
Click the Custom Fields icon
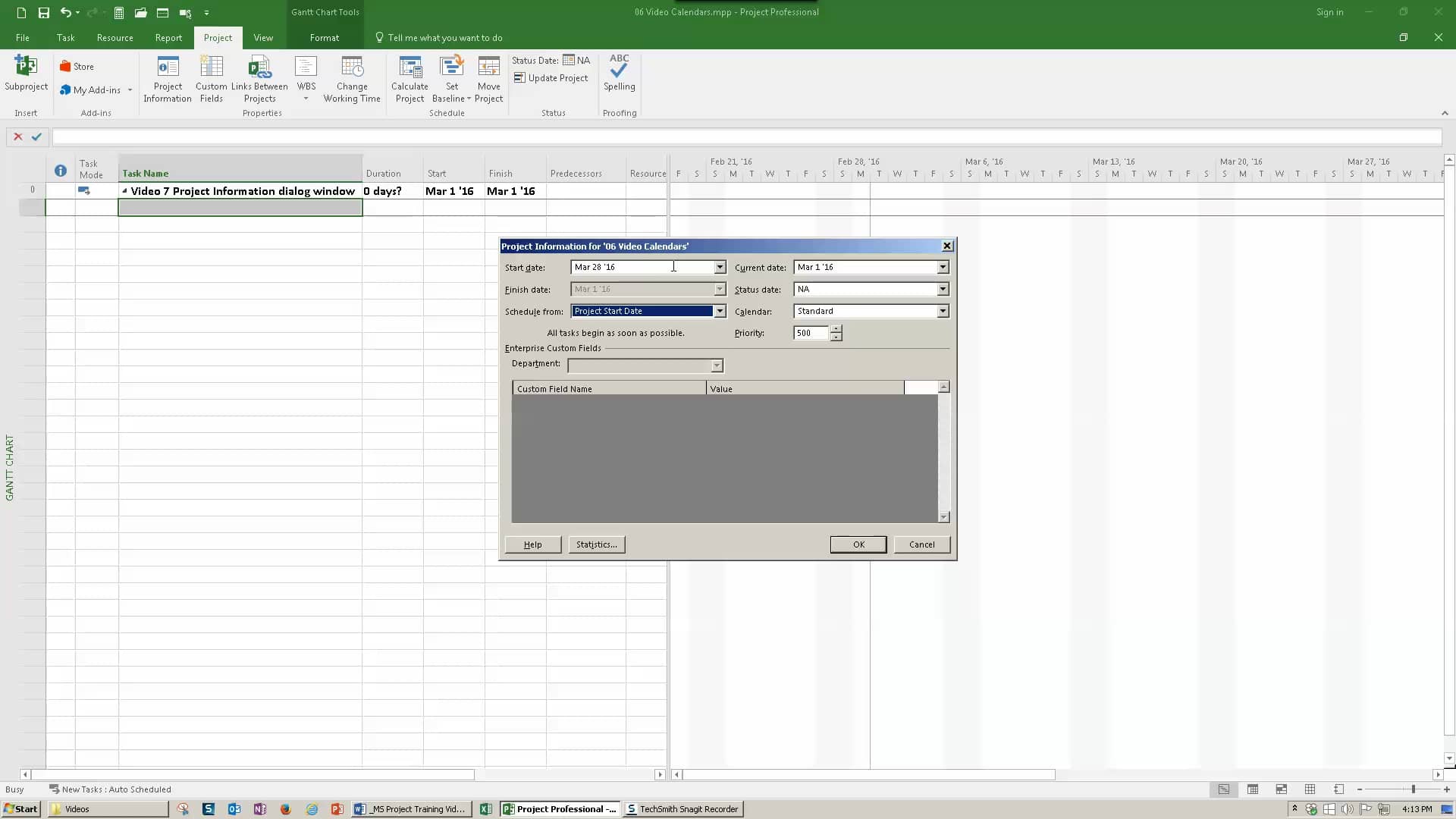click(x=211, y=79)
